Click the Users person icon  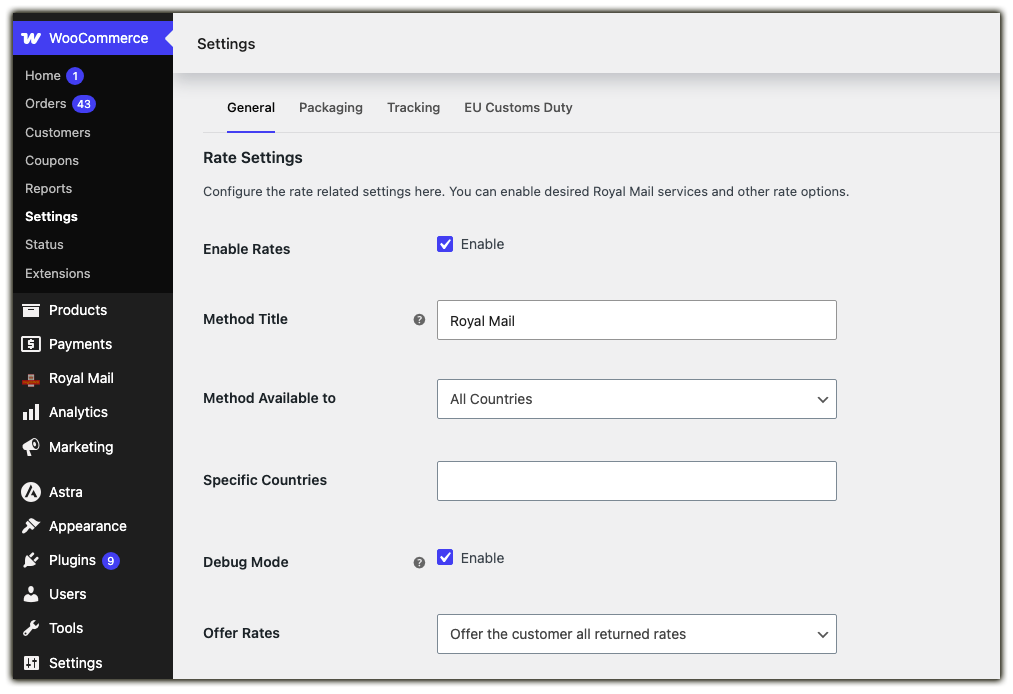click(31, 594)
